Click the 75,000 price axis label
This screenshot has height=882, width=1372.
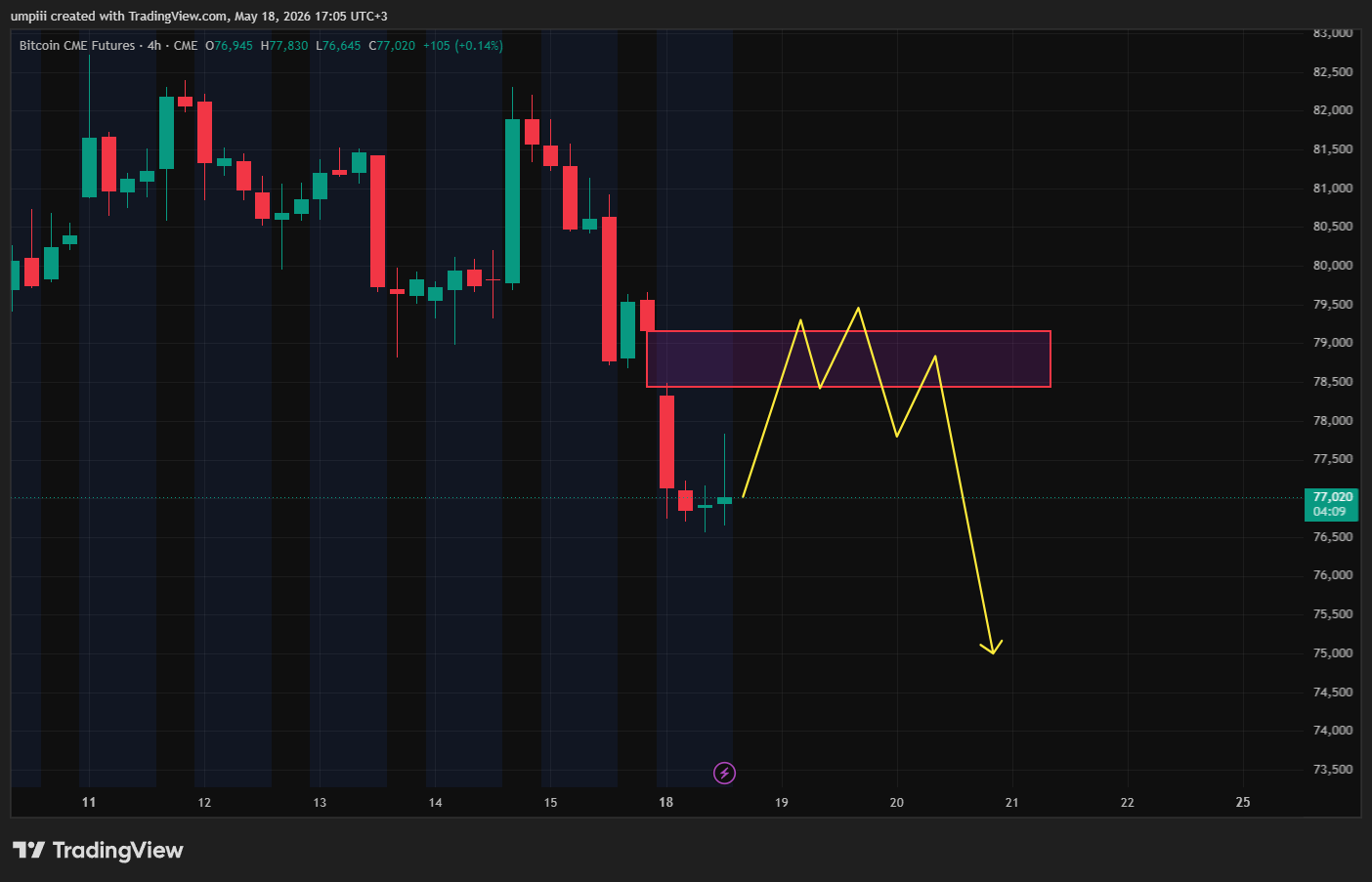tap(1333, 653)
